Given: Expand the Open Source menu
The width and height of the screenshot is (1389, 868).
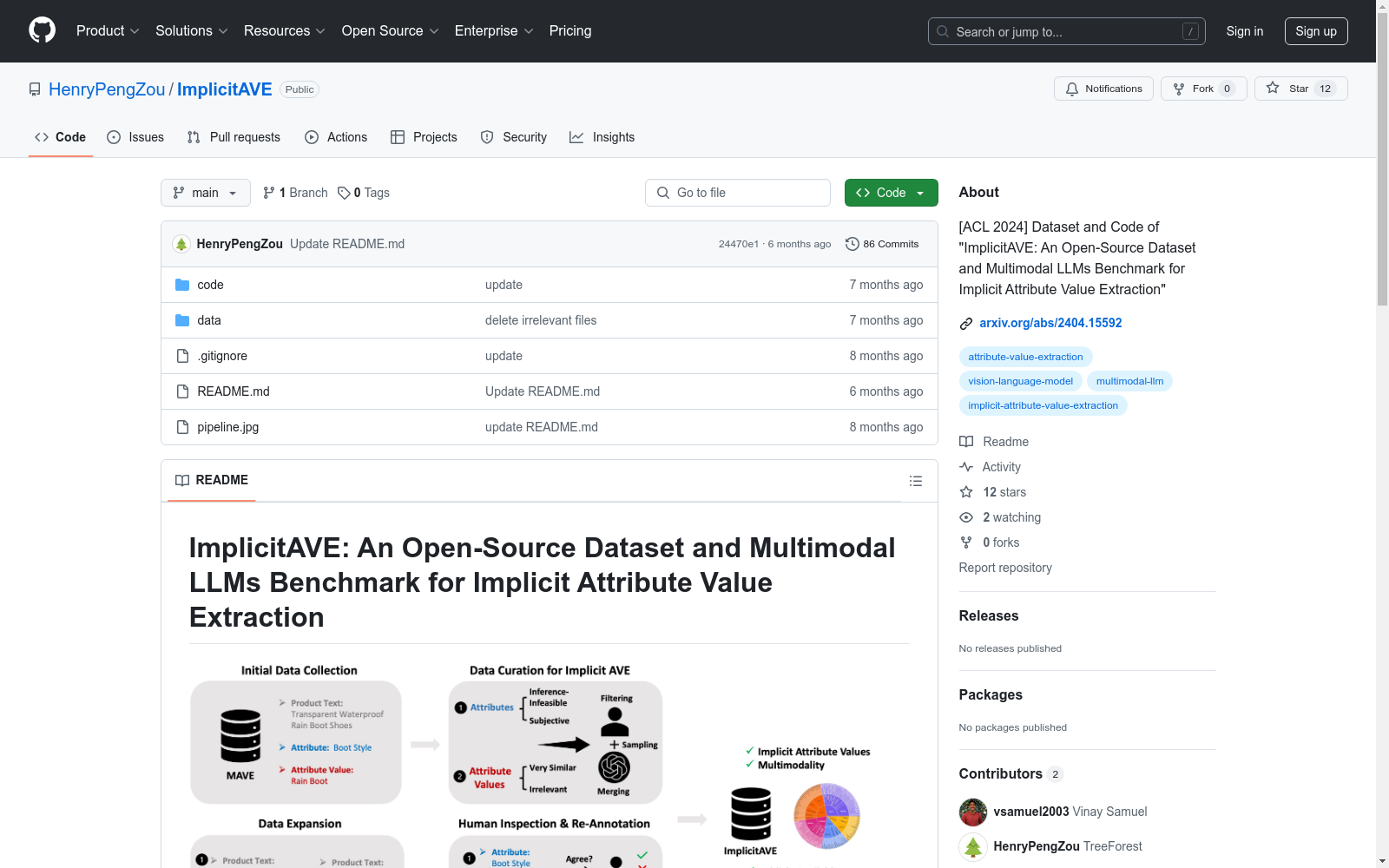Looking at the screenshot, I should click(x=391, y=30).
